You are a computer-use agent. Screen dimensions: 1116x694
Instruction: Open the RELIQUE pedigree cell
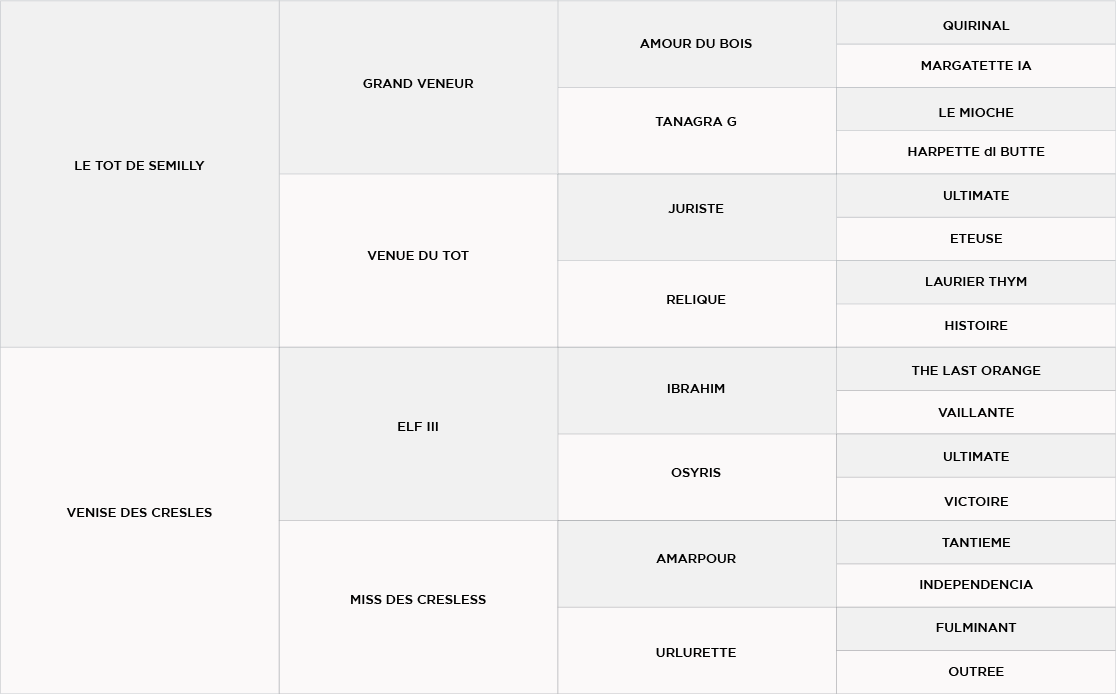click(696, 300)
